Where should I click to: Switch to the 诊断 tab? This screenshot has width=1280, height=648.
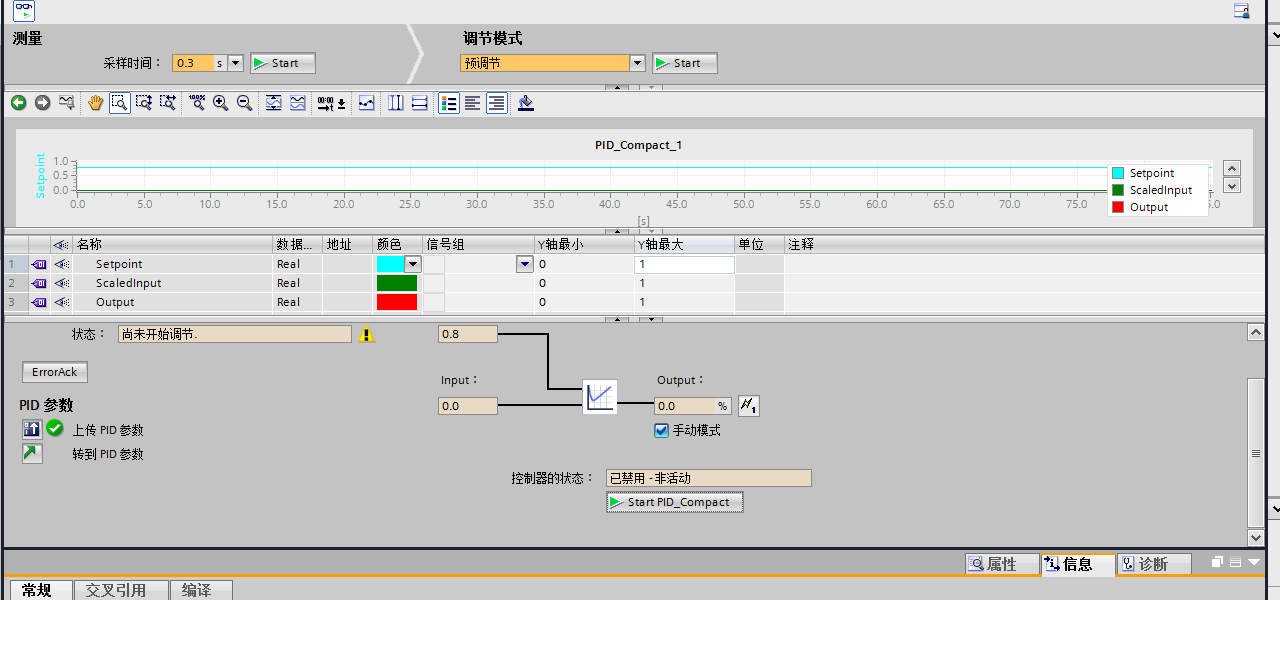click(x=1154, y=564)
